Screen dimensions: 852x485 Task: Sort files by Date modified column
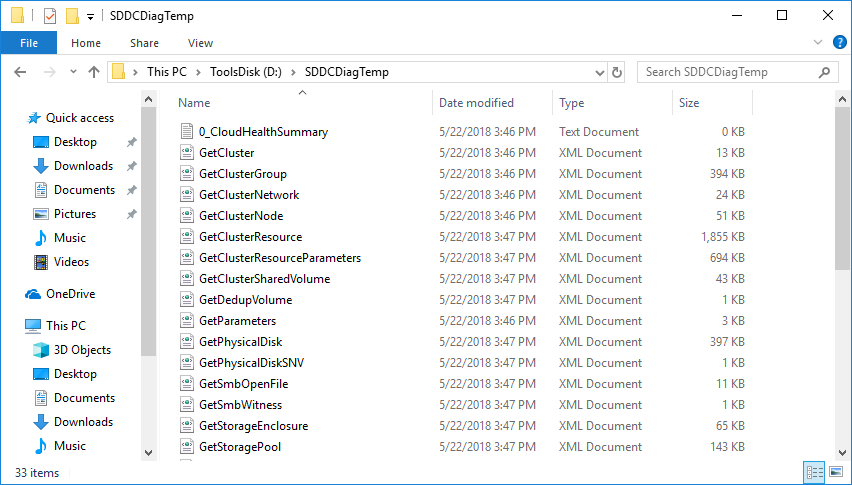coord(476,103)
